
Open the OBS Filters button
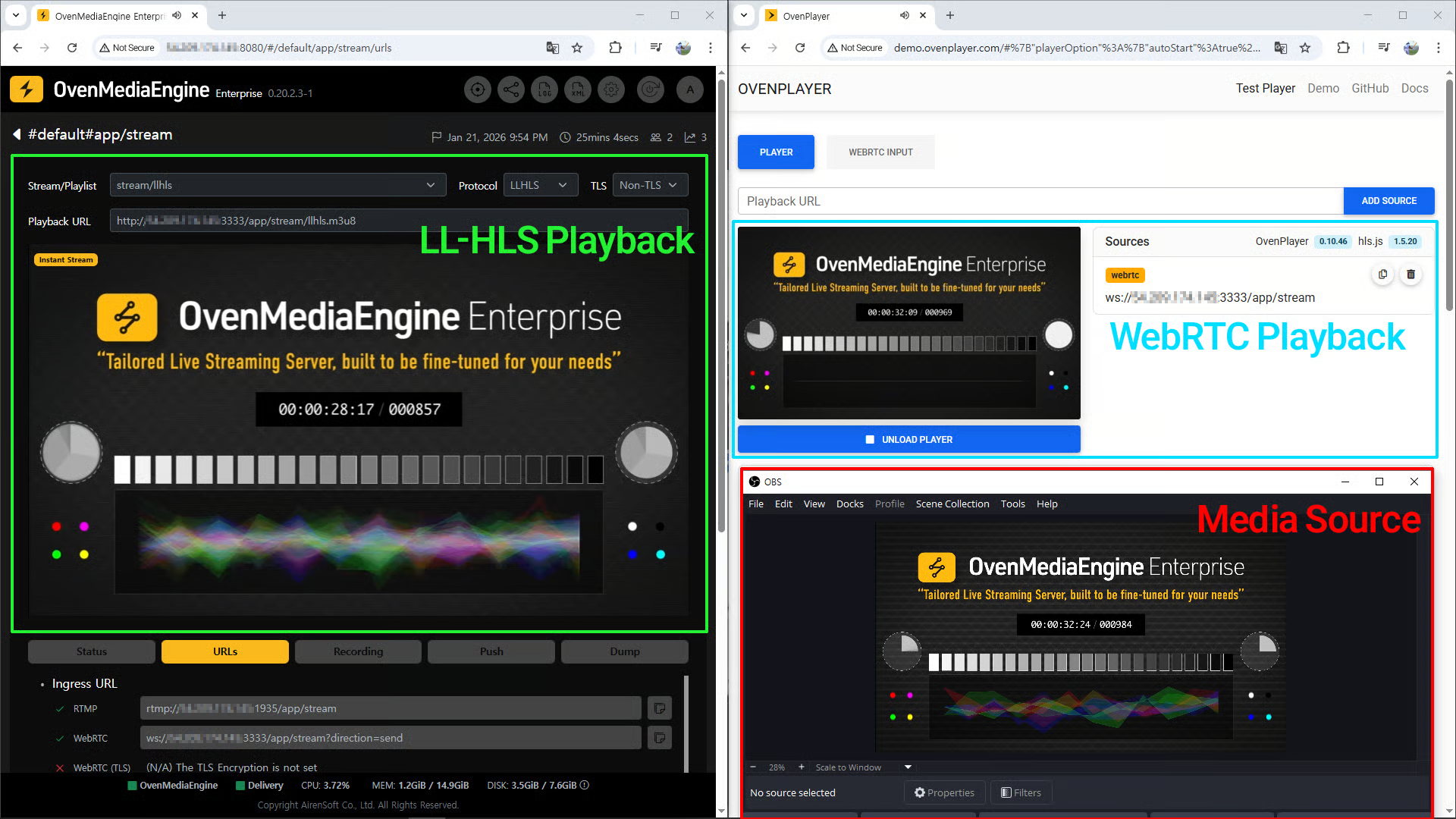coord(1021,792)
